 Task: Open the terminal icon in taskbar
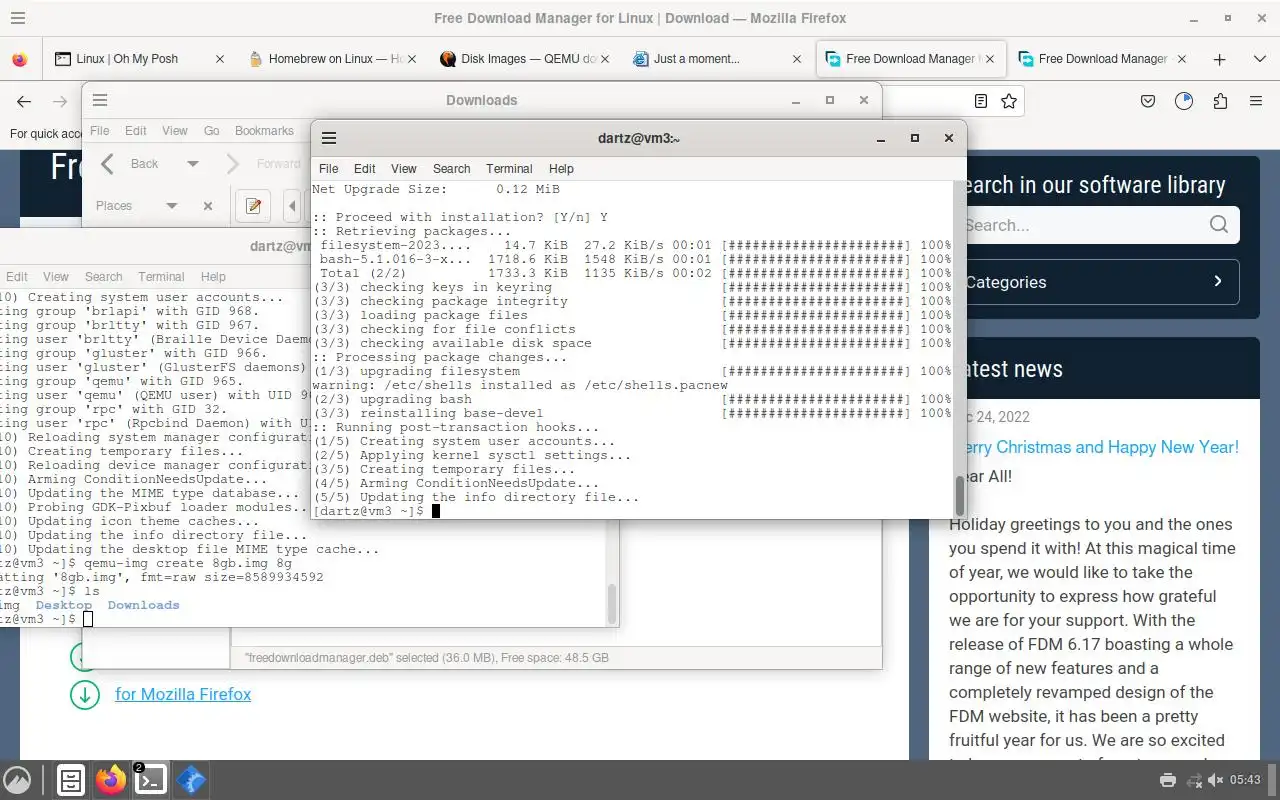pyautogui.click(x=151, y=780)
